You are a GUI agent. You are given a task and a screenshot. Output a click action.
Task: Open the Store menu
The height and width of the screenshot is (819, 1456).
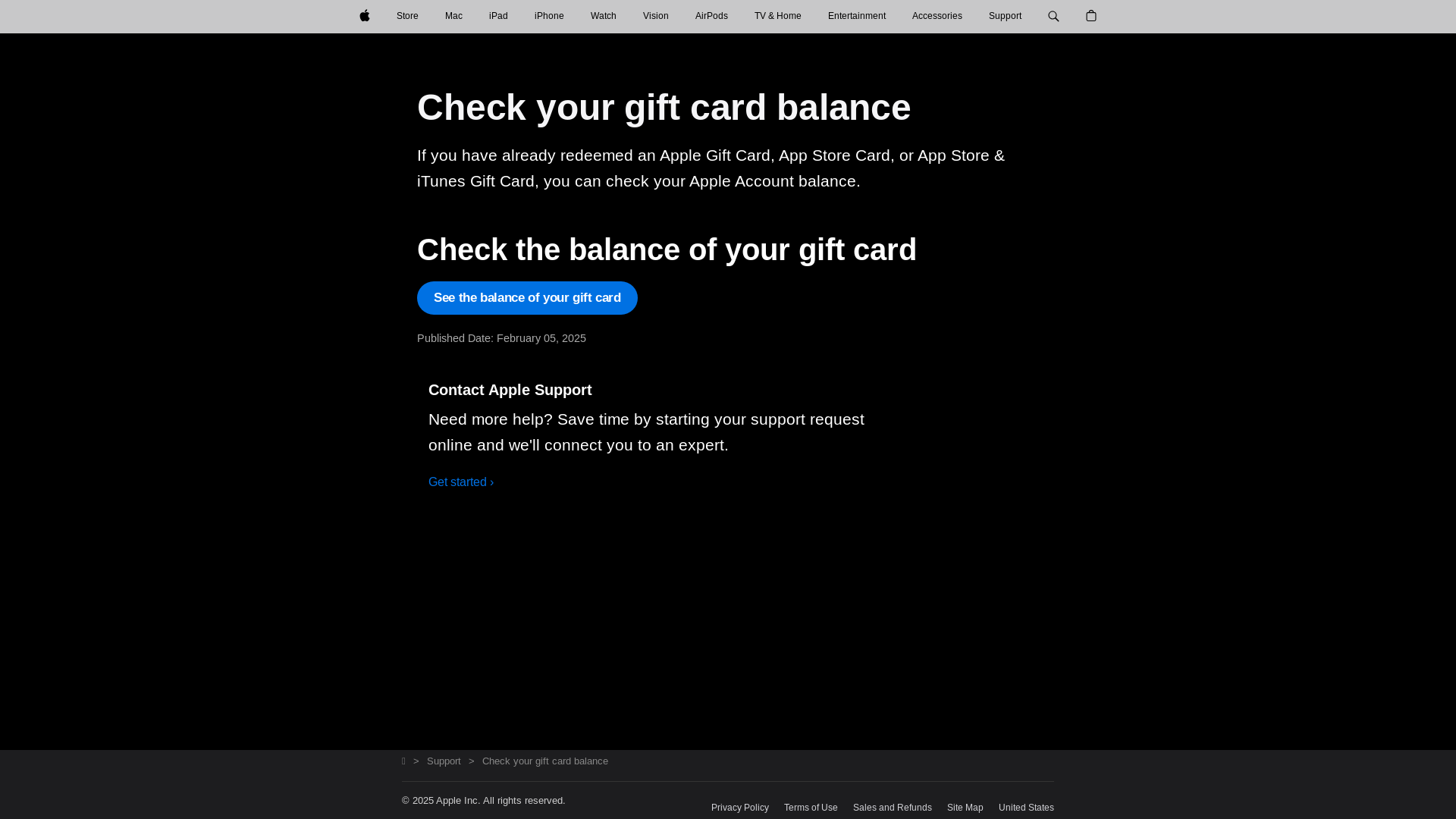click(407, 16)
